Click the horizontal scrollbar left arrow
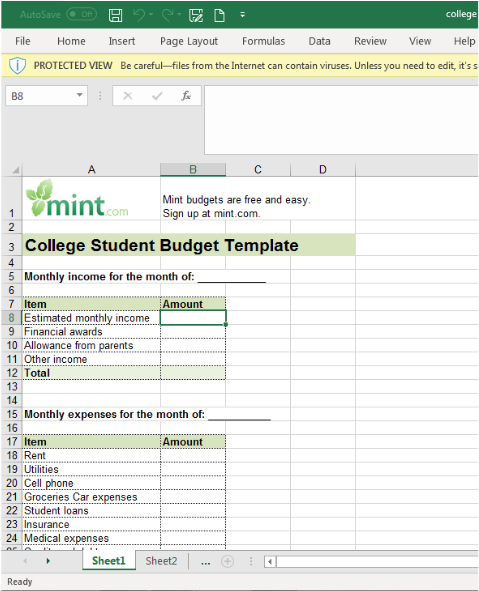 pos(270,562)
